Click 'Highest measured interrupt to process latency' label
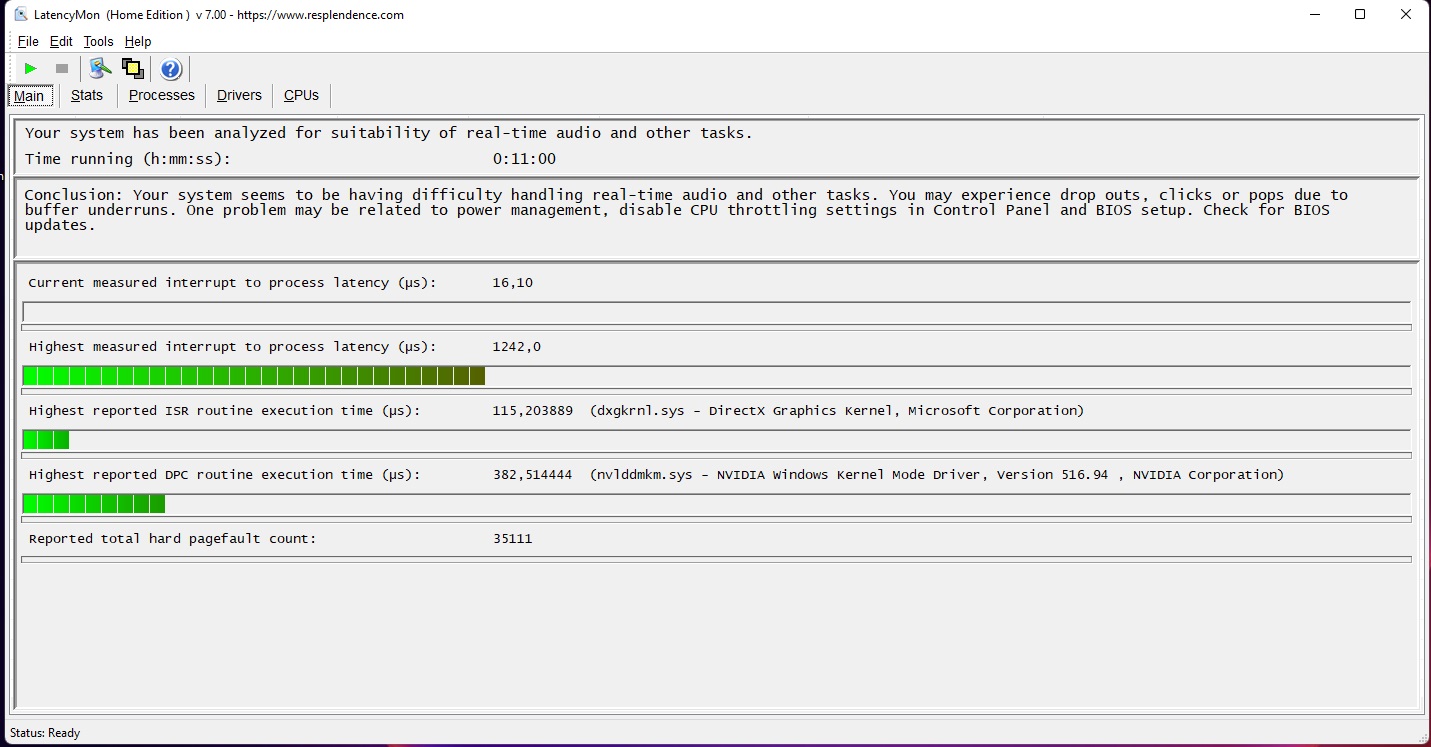The image size is (1431, 747). (x=233, y=347)
